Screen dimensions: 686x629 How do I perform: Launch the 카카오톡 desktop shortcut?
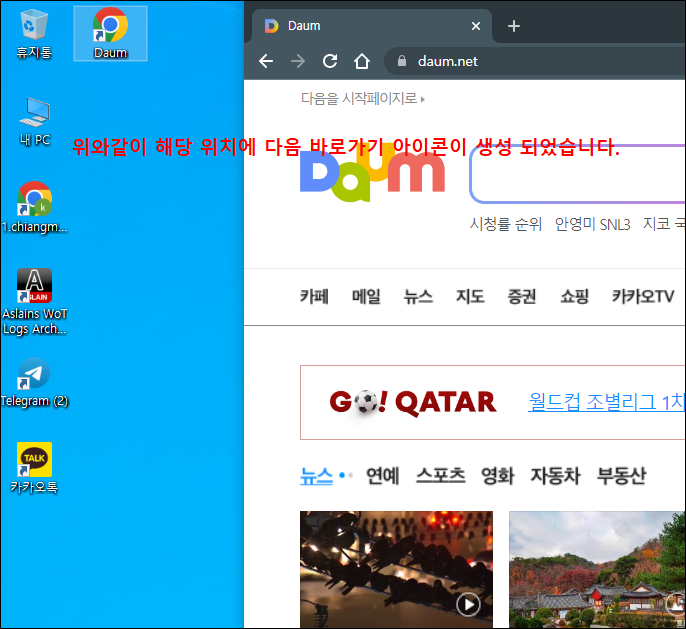(x=34, y=468)
